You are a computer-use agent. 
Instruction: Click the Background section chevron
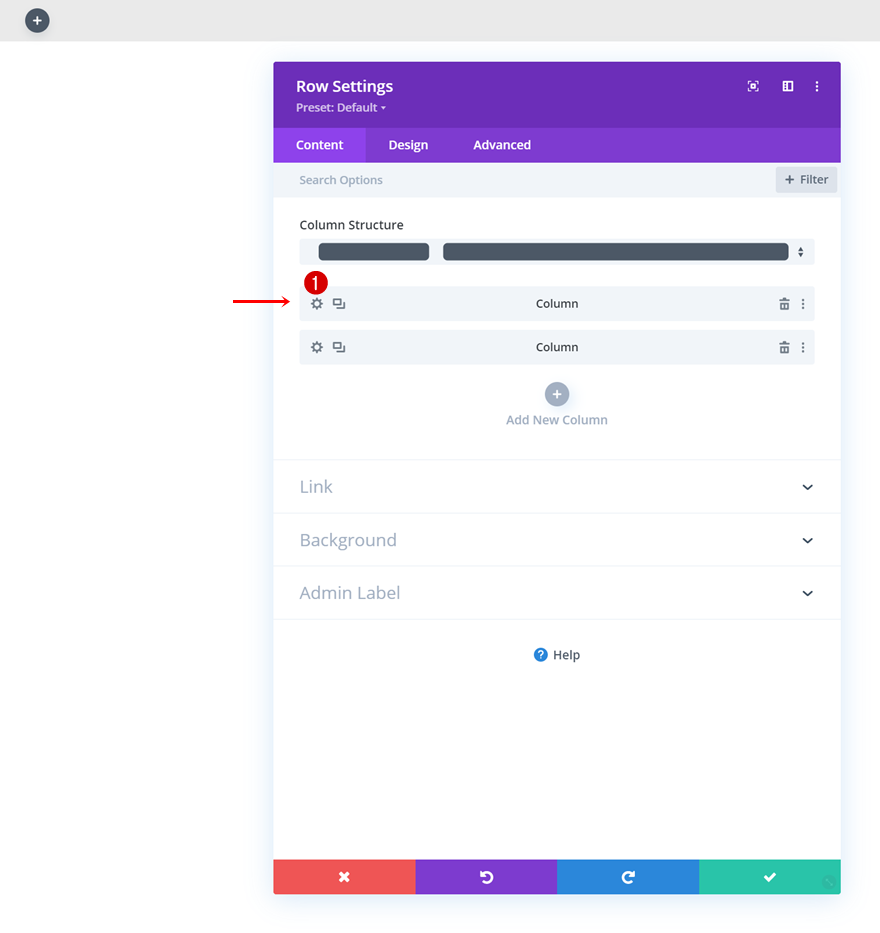(x=807, y=541)
